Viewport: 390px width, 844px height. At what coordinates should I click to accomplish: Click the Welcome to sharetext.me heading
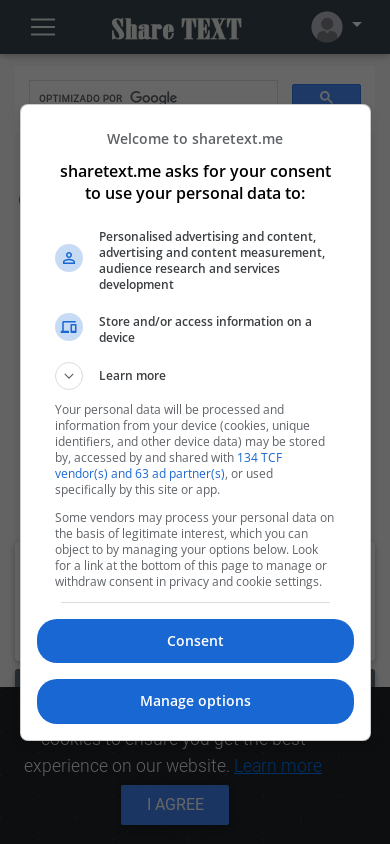[195, 139]
